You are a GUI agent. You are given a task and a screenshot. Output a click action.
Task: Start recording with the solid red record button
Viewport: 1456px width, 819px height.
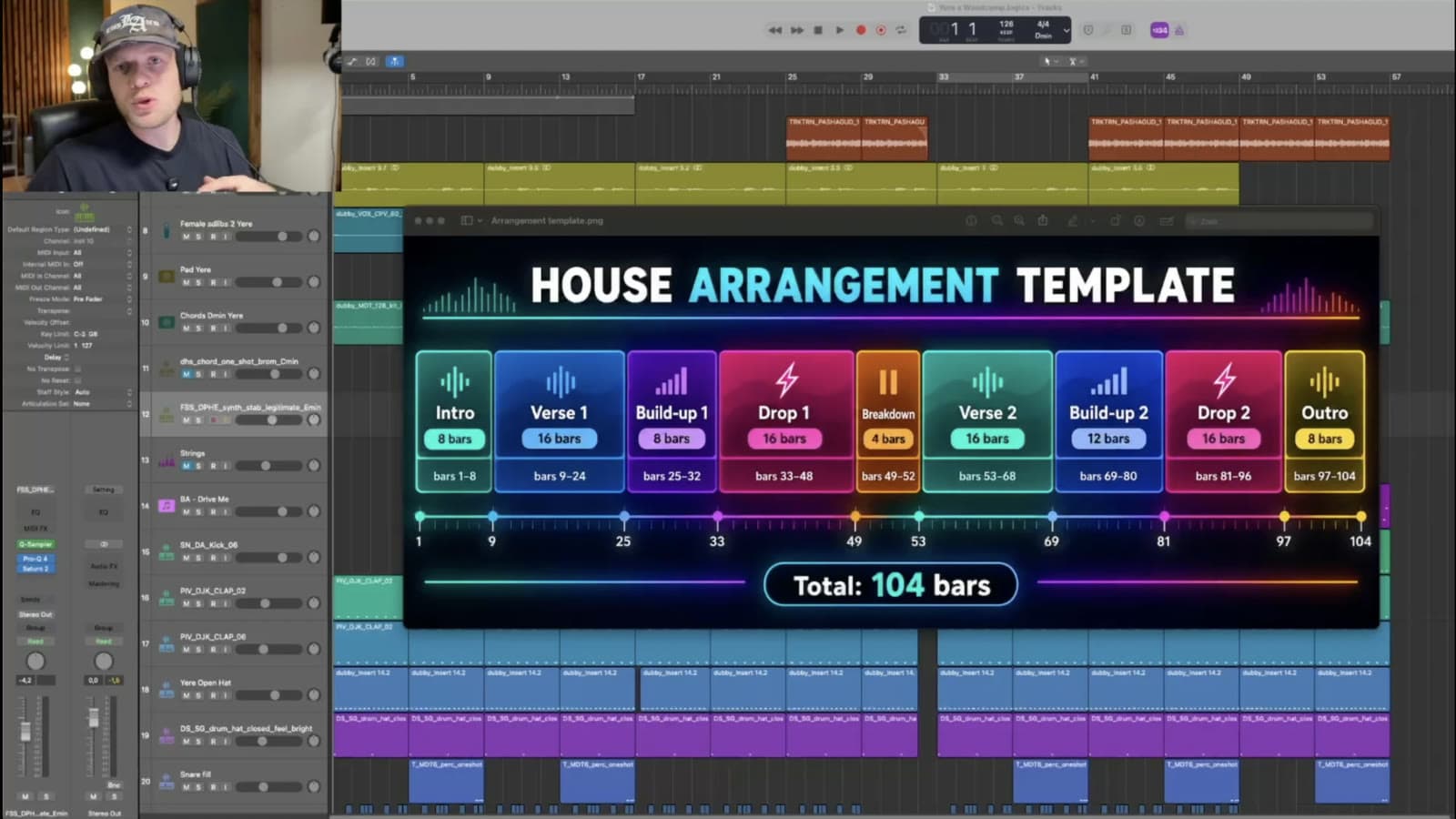coord(861,30)
